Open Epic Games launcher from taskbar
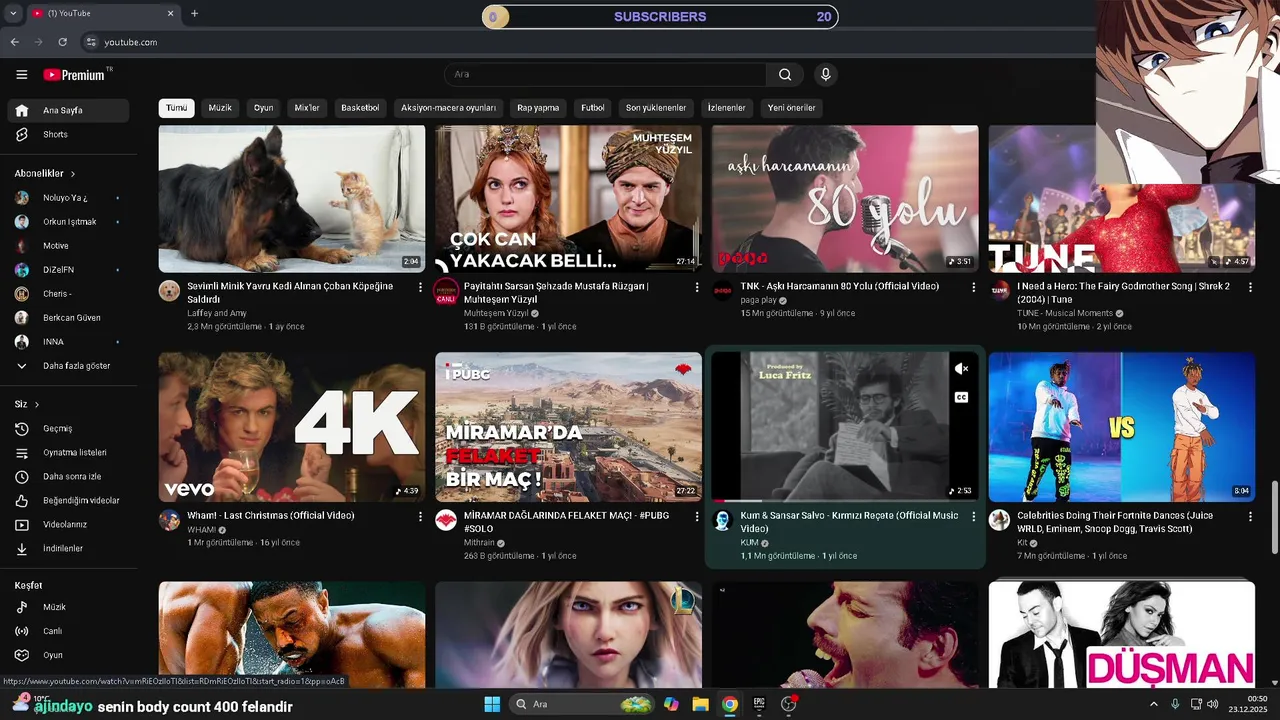1280x720 pixels. (759, 704)
